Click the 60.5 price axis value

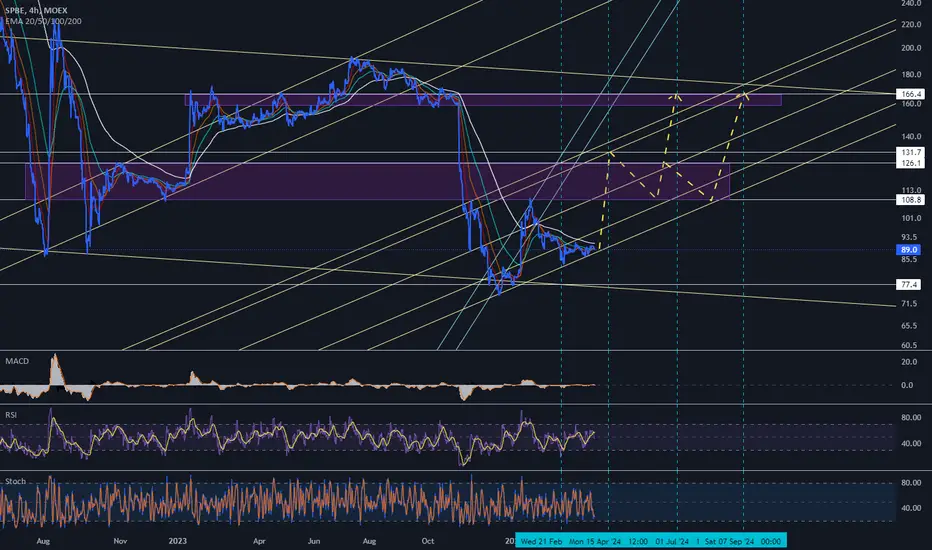(x=909, y=345)
